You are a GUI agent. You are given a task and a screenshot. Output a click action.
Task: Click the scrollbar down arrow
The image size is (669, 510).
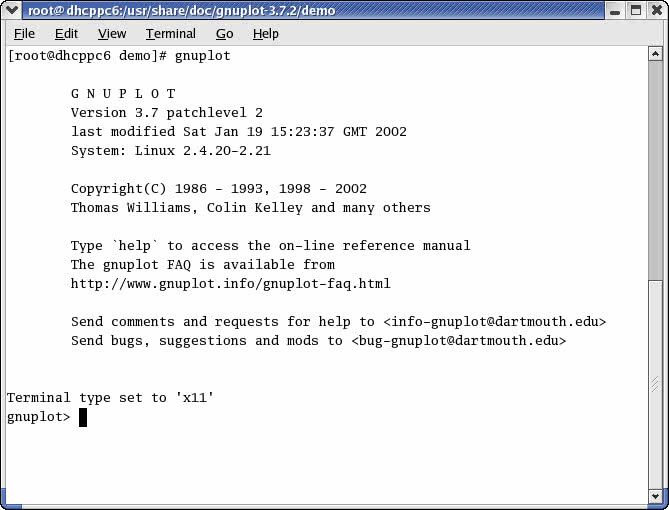coord(655,496)
